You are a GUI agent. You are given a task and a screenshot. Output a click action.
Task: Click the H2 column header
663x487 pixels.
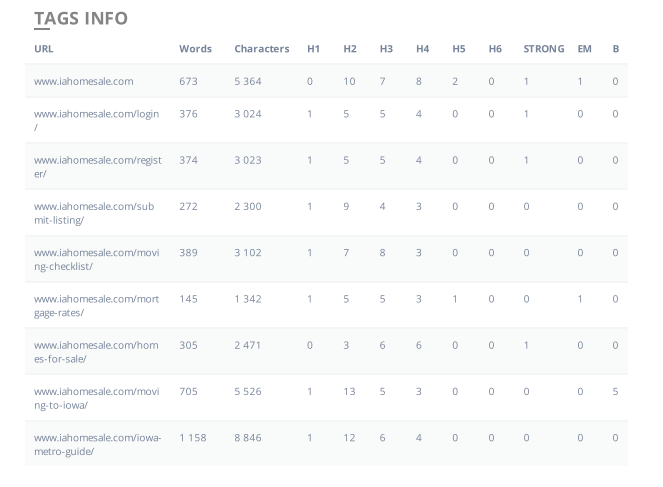tap(350, 49)
